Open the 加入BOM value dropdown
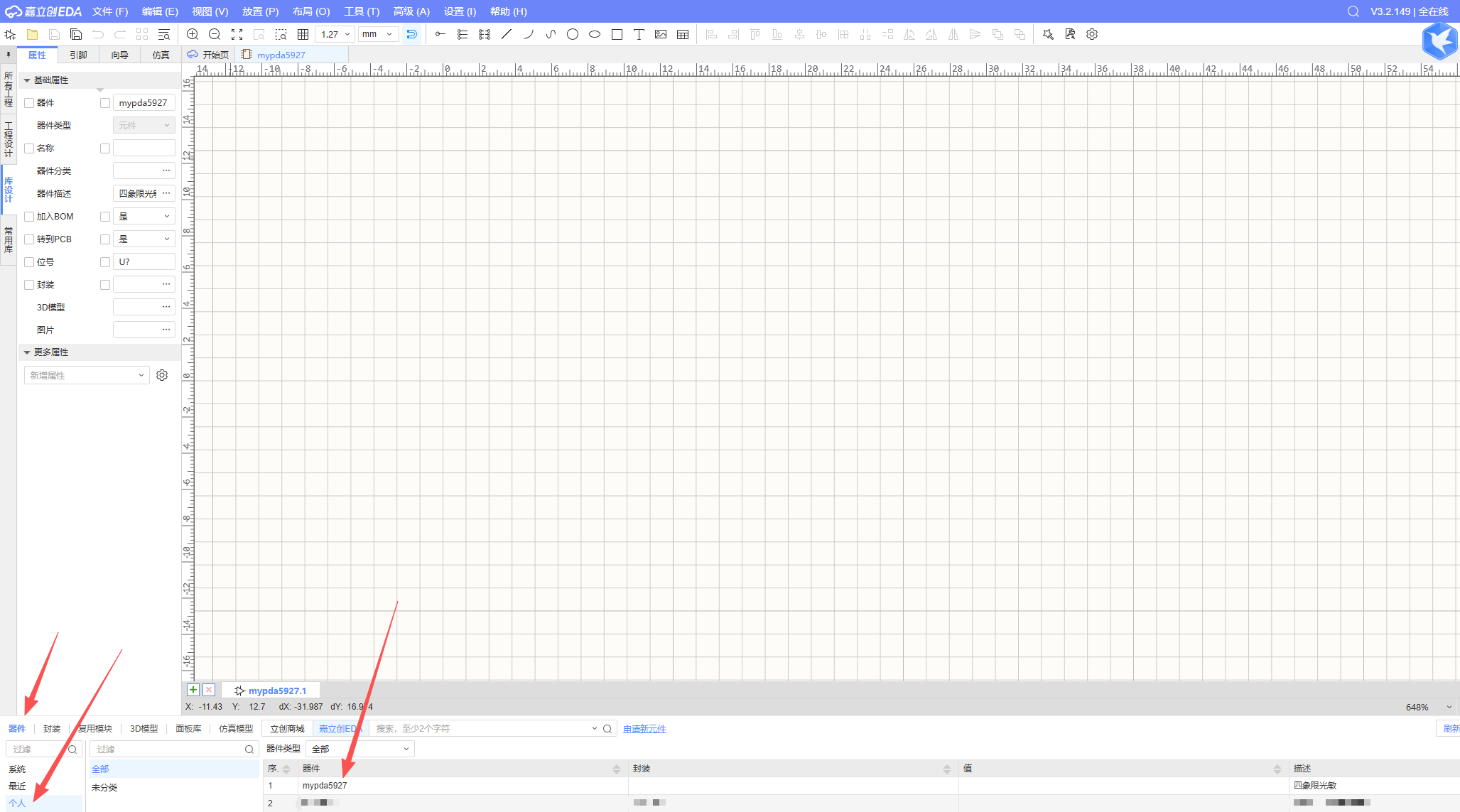 [x=144, y=217]
